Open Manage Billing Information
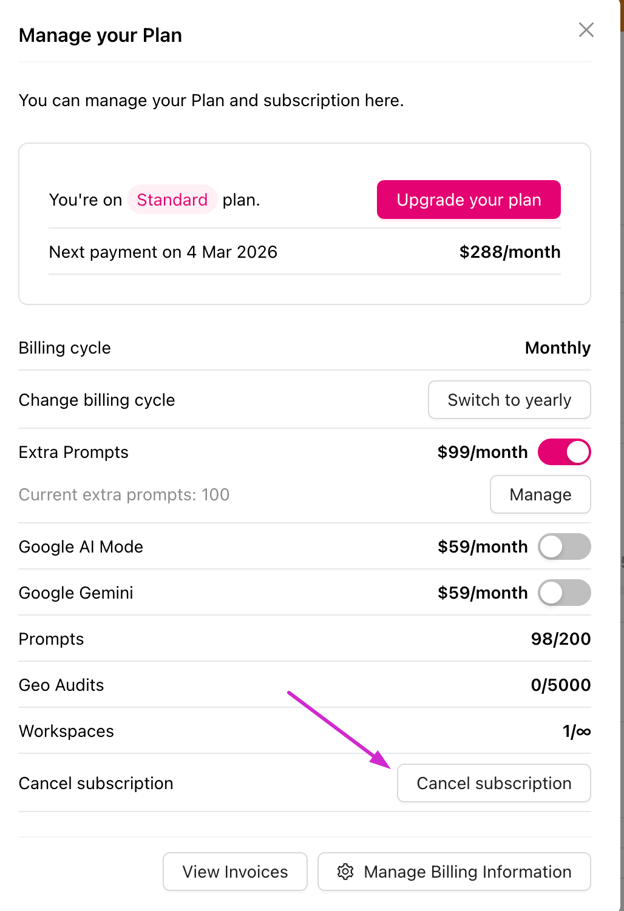 (453, 871)
